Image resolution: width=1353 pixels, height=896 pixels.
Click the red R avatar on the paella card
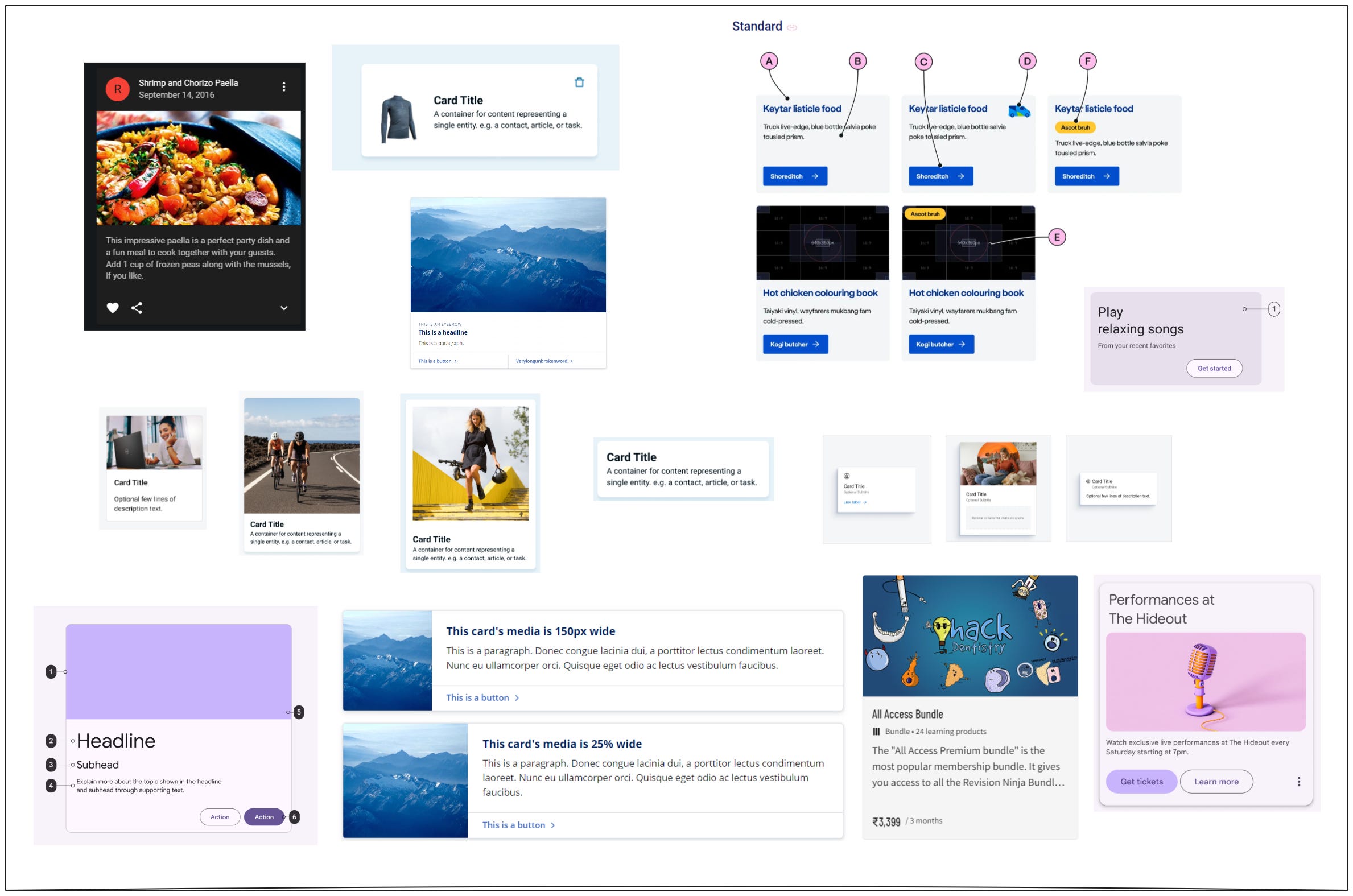click(x=117, y=89)
